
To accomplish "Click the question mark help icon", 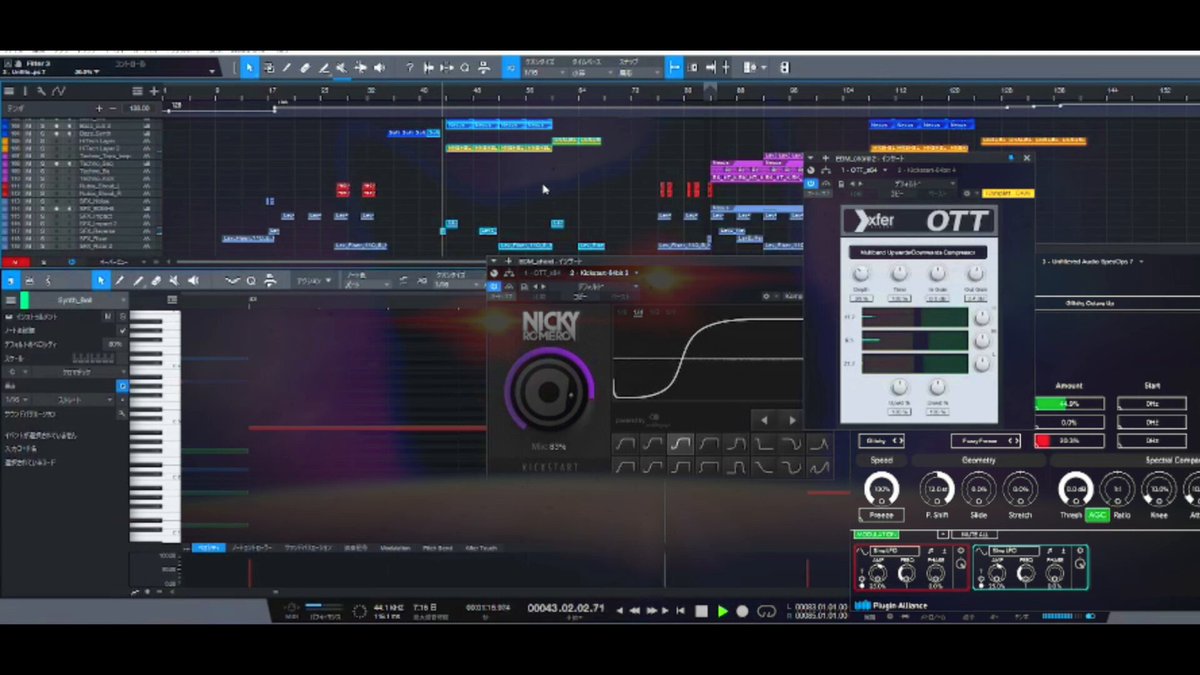I will coord(409,68).
